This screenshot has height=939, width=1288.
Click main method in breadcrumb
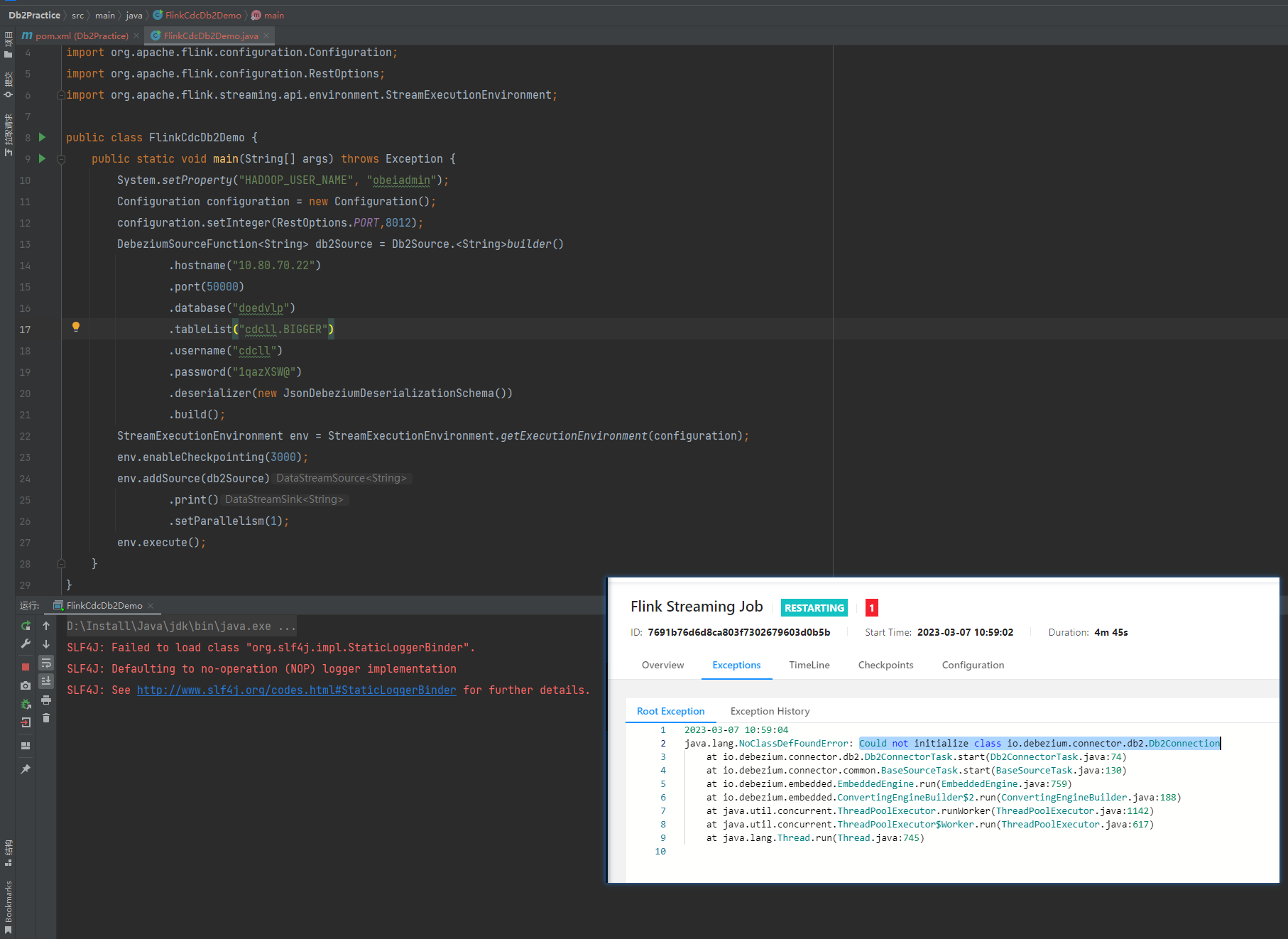pyautogui.click(x=268, y=15)
